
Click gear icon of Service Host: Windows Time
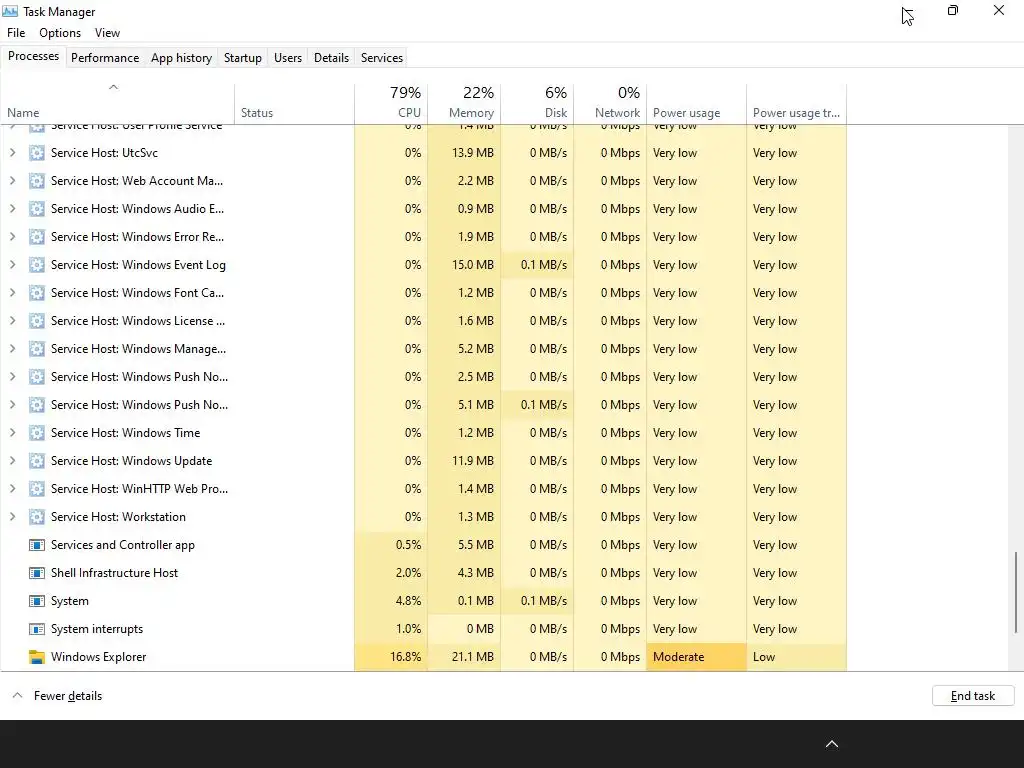click(x=37, y=433)
